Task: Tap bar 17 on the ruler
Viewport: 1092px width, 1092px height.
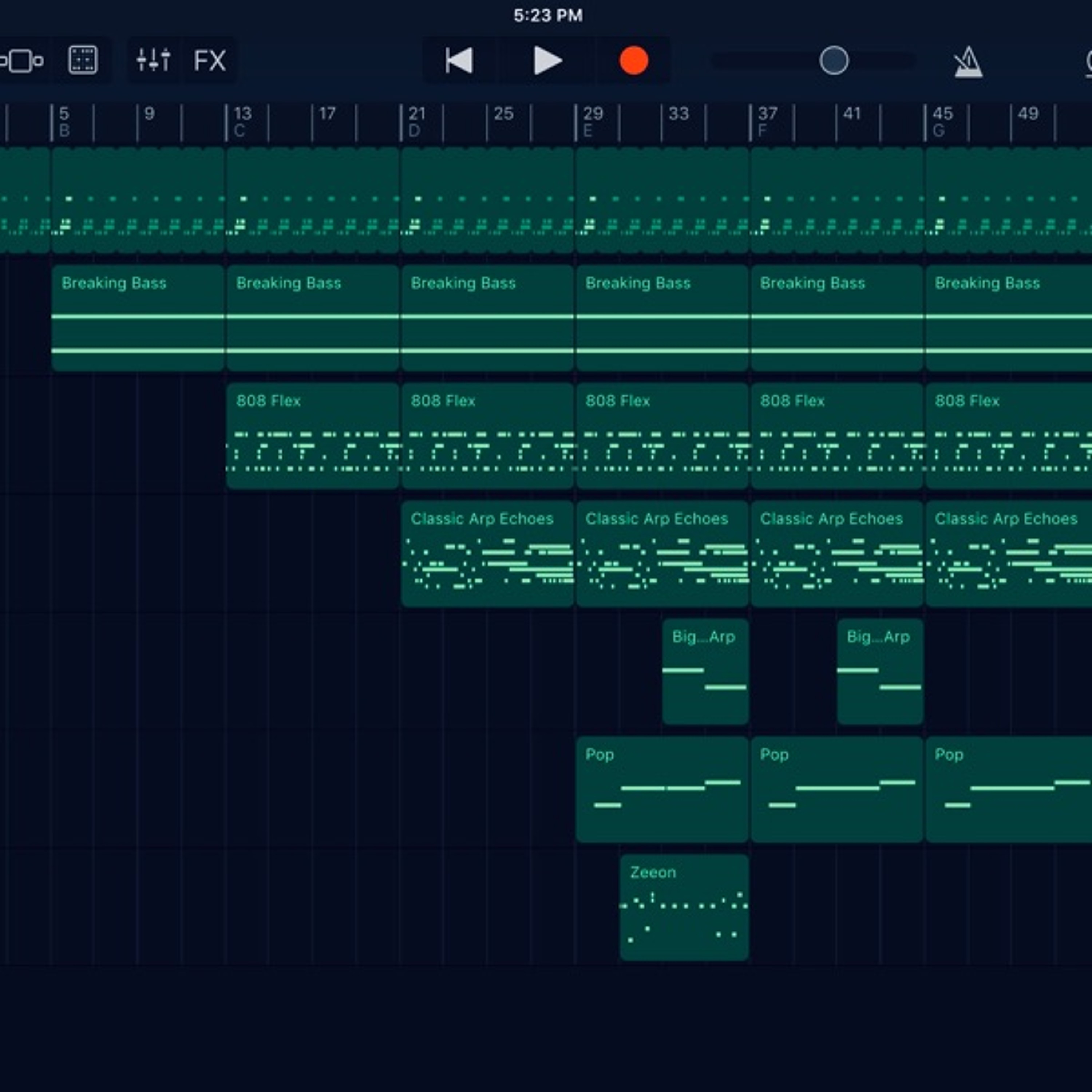Action: [327, 114]
